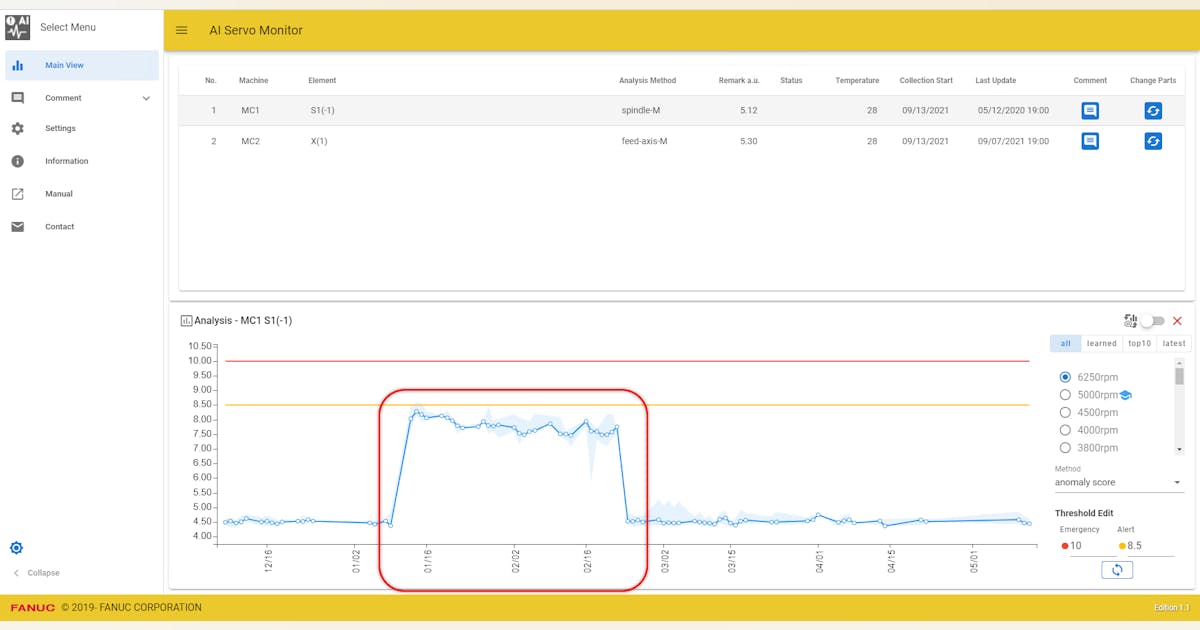Edit the Alert threshold value 8.5
The height and width of the screenshot is (630, 1200).
point(1136,546)
